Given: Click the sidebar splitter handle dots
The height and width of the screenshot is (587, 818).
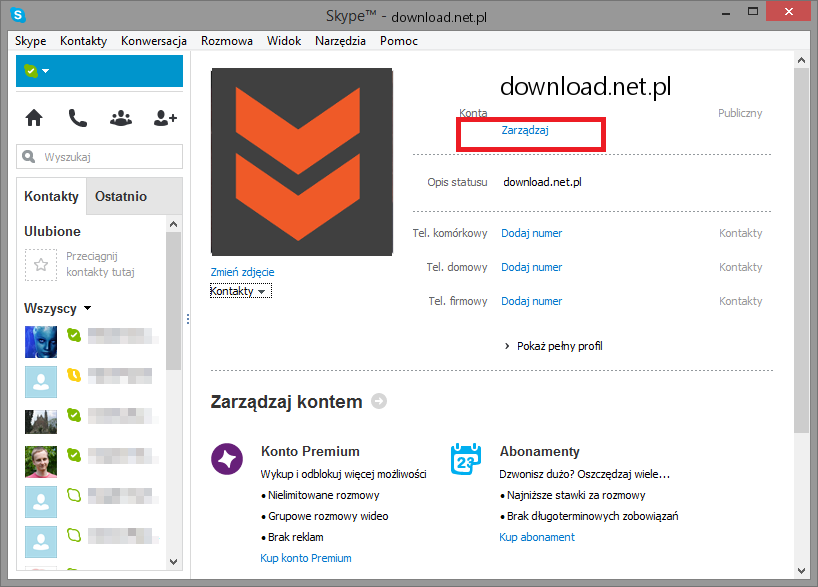Looking at the screenshot, I should pyautogui.click(x=188, y=319).
